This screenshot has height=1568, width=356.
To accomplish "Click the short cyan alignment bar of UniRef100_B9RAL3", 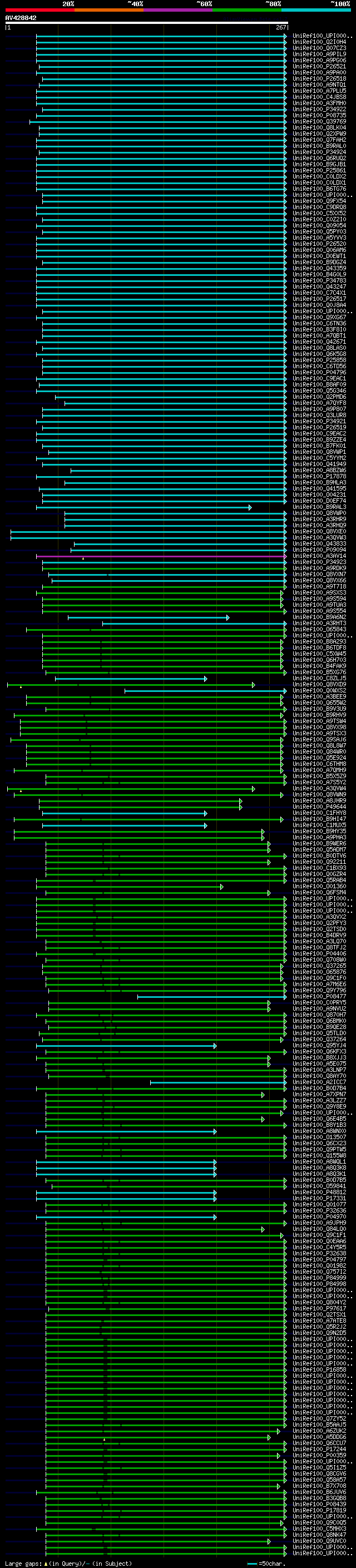I will pyautogui.click(x=144, y=507).
